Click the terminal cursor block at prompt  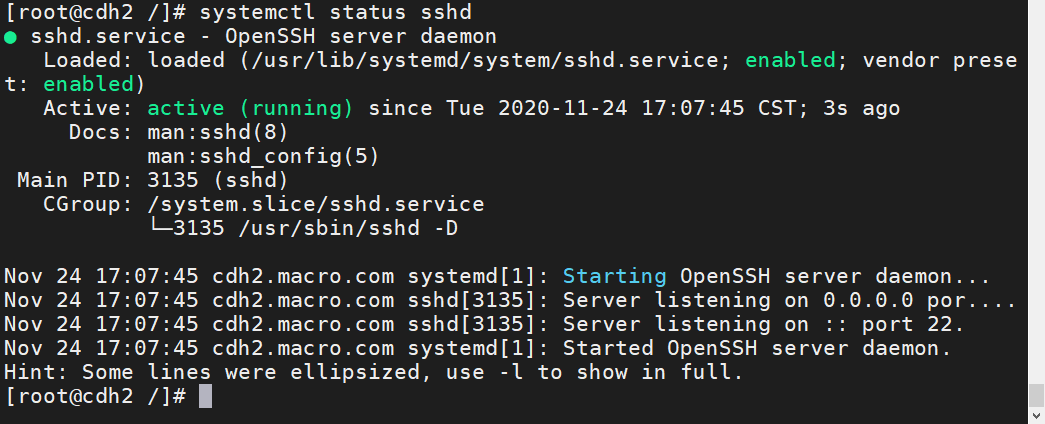point(205,396)
